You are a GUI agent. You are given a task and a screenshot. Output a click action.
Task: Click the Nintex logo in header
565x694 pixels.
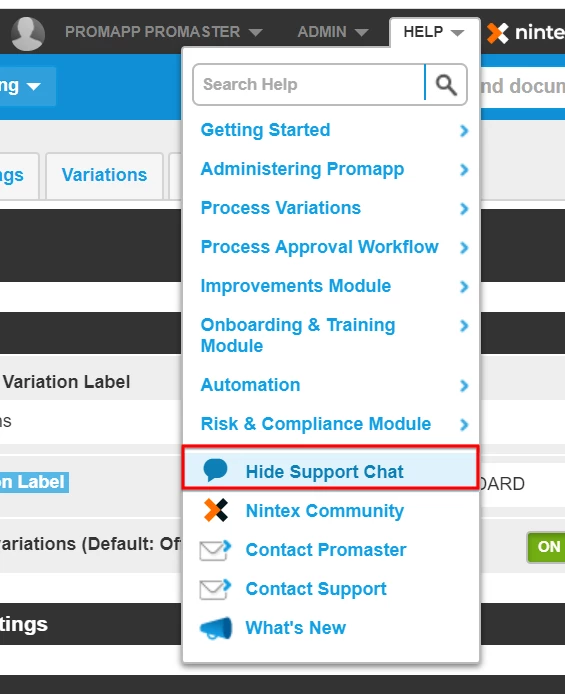pyautogui.click(x=526, y=33)
